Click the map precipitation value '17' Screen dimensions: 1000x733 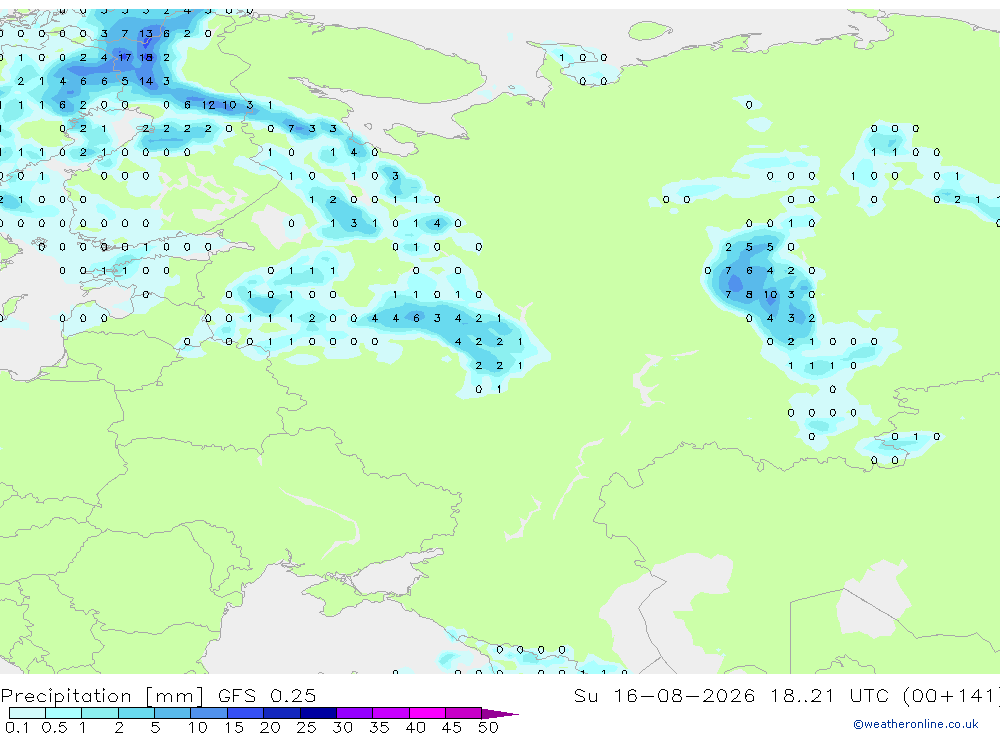click(x=124, y=57)
